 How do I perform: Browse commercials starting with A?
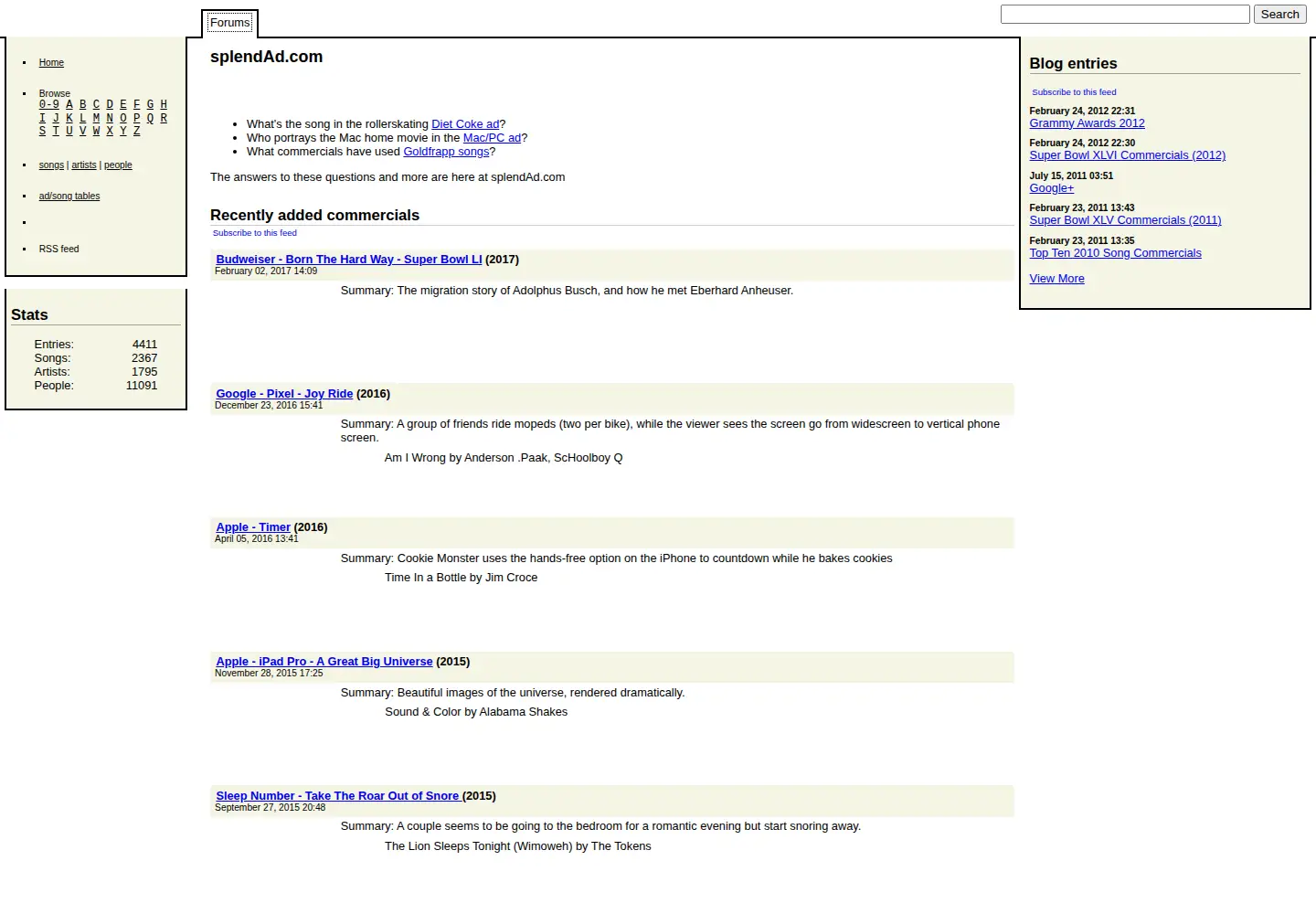point(69,105)
